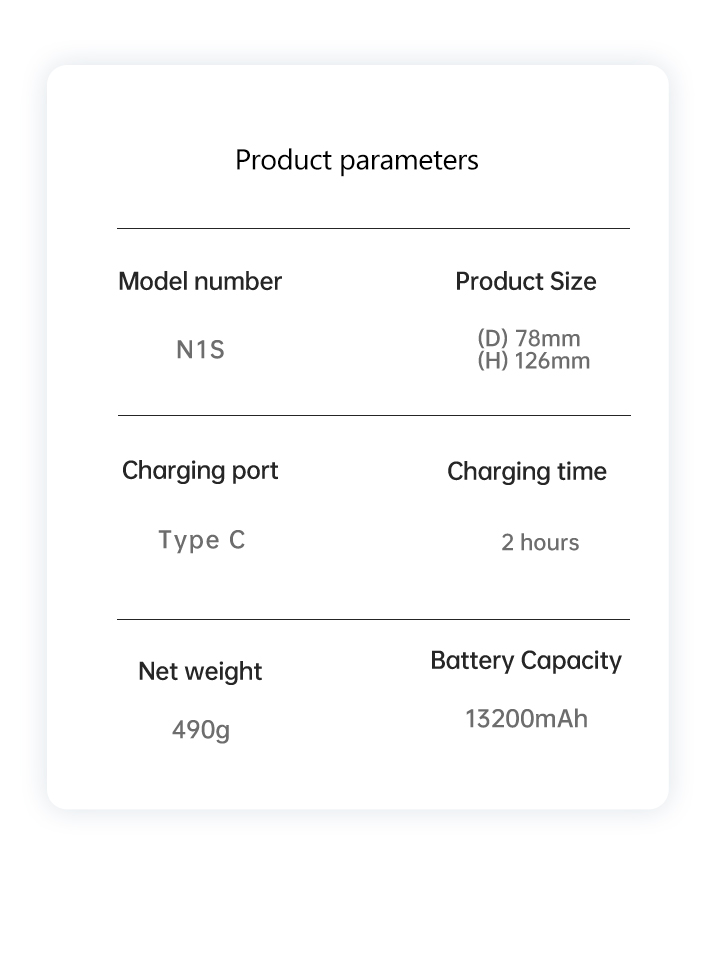Click the divider line under Product parameters
Image resolution: width=720 pixels, height=957 pixels.
tap(373, 229)
